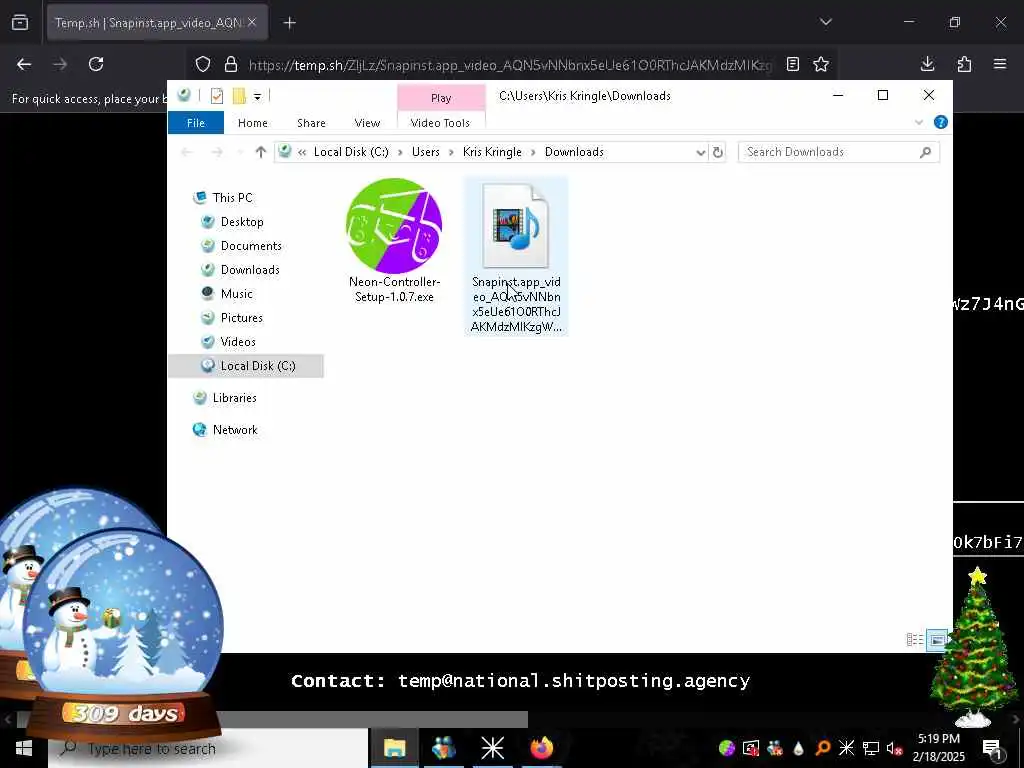Switch to the View ribbon tab
The height and width of the screenshot is (768, 1024).
367,123
